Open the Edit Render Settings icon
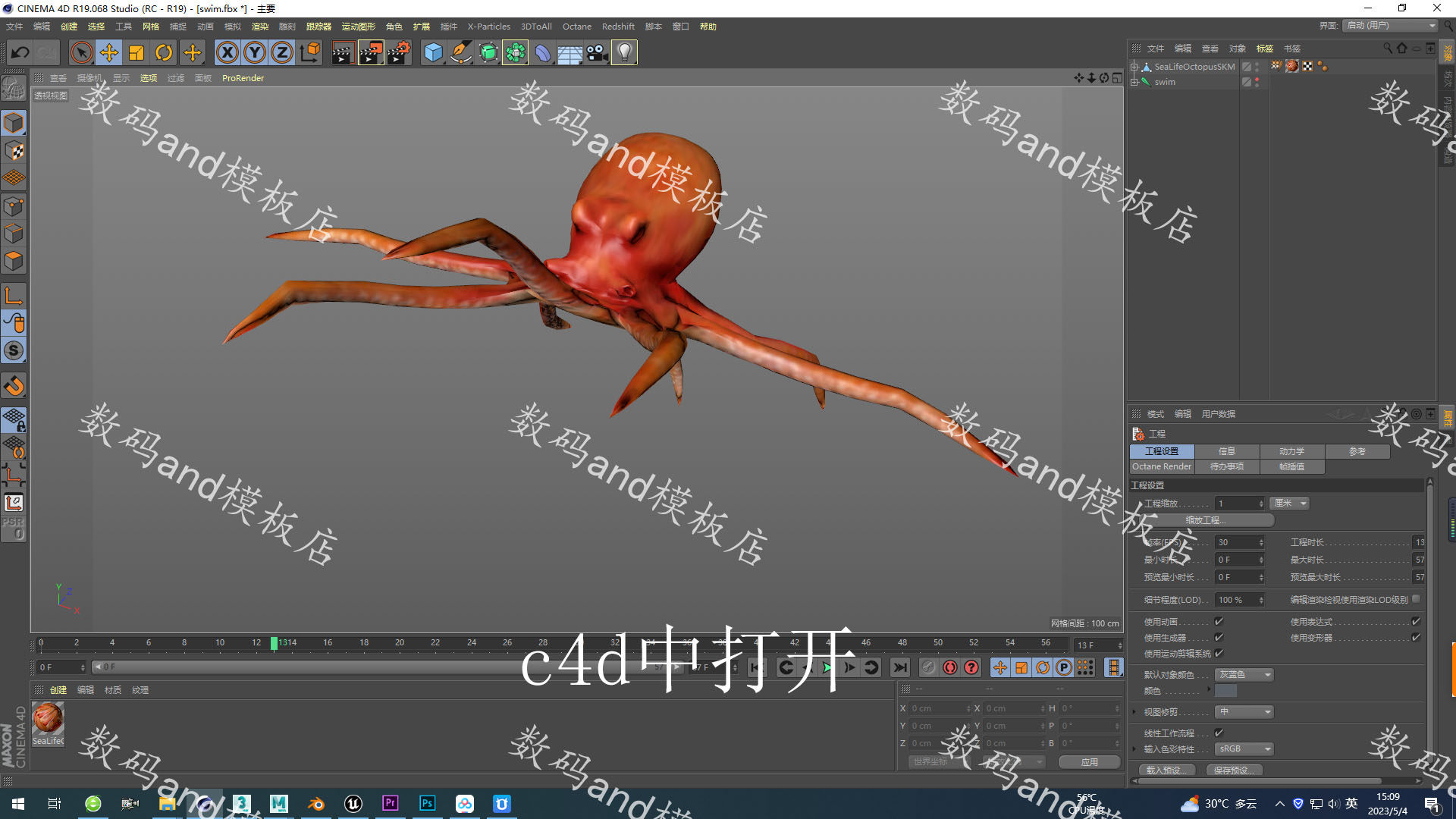 coord(399,52)
